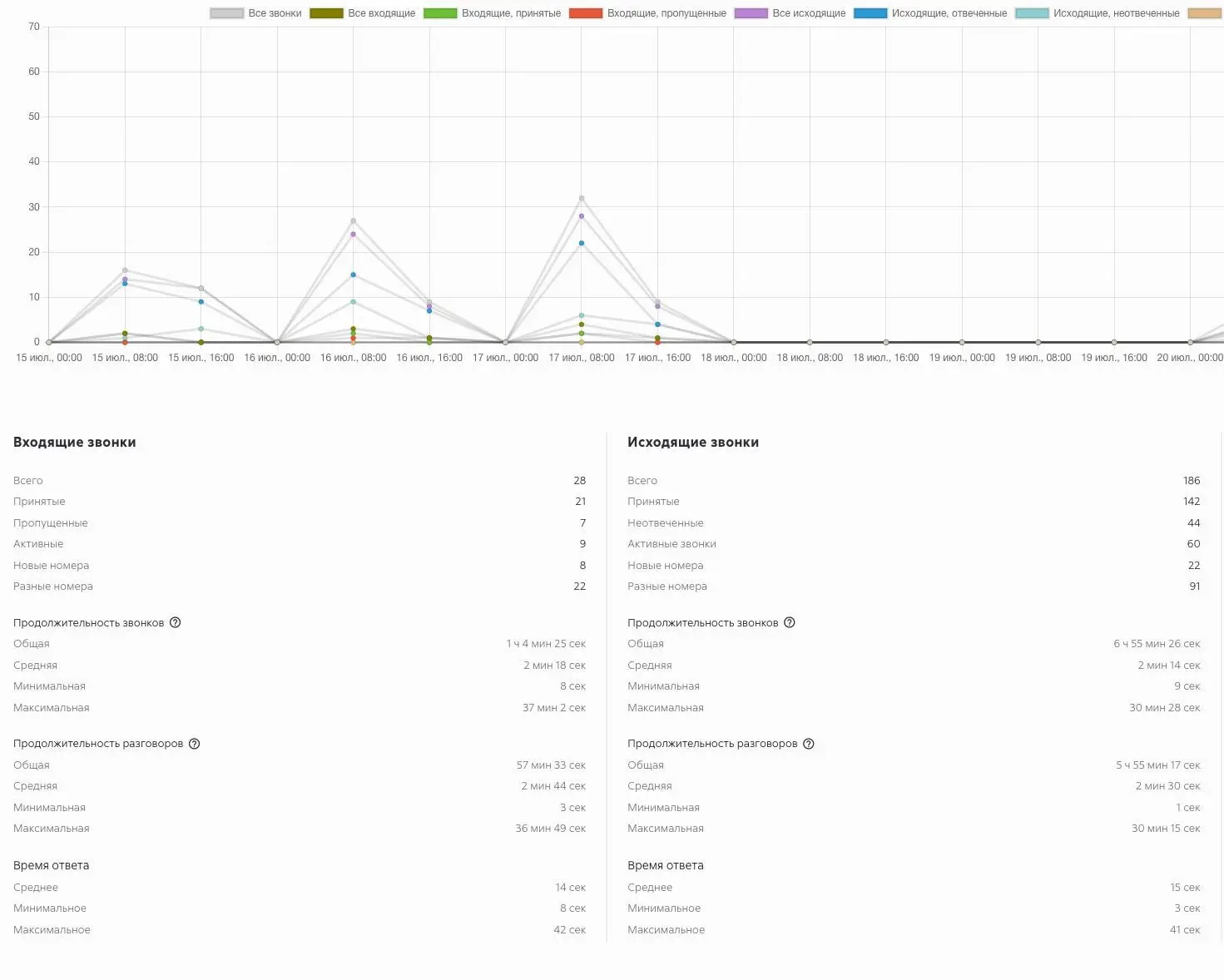Image resolution: width=1224 pixels, height=980 pixels.
Task: Click the 41 сек maximum answer time
Action: click(x=1185, y=930)
